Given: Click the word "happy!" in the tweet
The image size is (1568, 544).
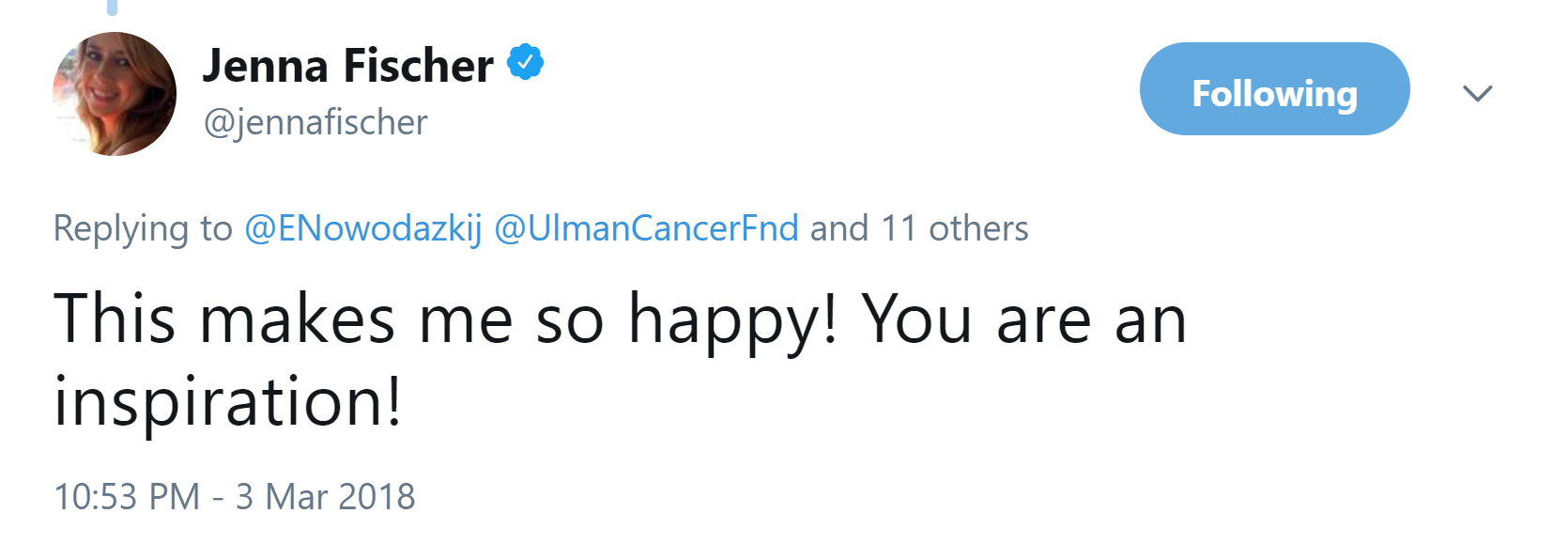Looking at the screenshot, I should (732, 319).
